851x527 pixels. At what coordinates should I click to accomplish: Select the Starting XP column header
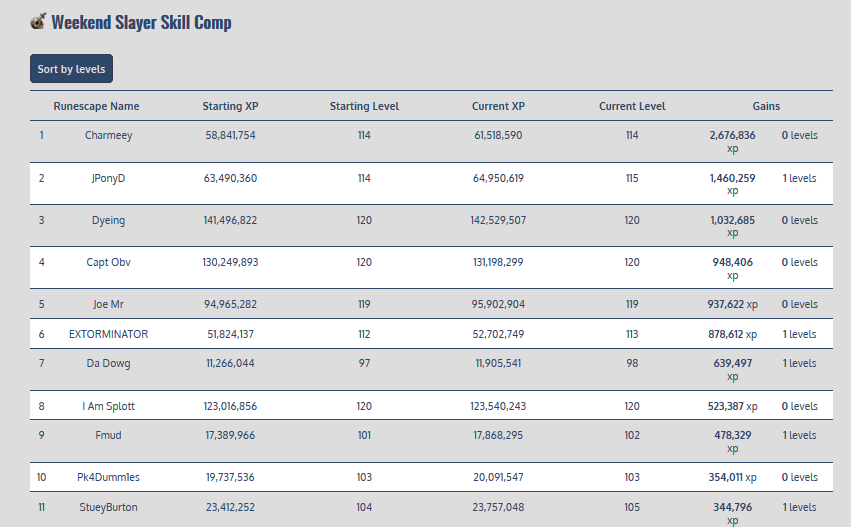229,106
